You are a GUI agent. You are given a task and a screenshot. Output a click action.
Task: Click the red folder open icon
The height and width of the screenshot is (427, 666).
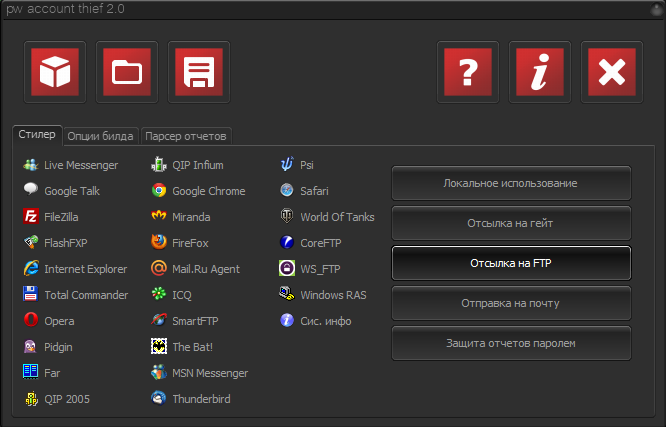127,72
